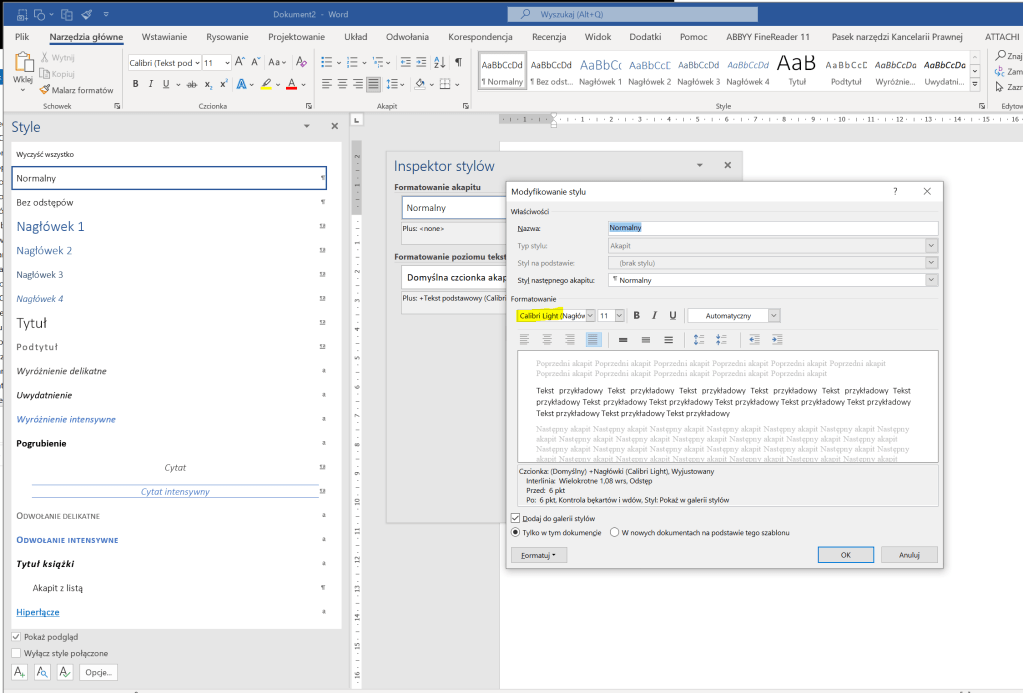Click the Opcje... button in Style pane
Image resolution: width=1023 pixels, height=693 pixels.
coord(99,672)
